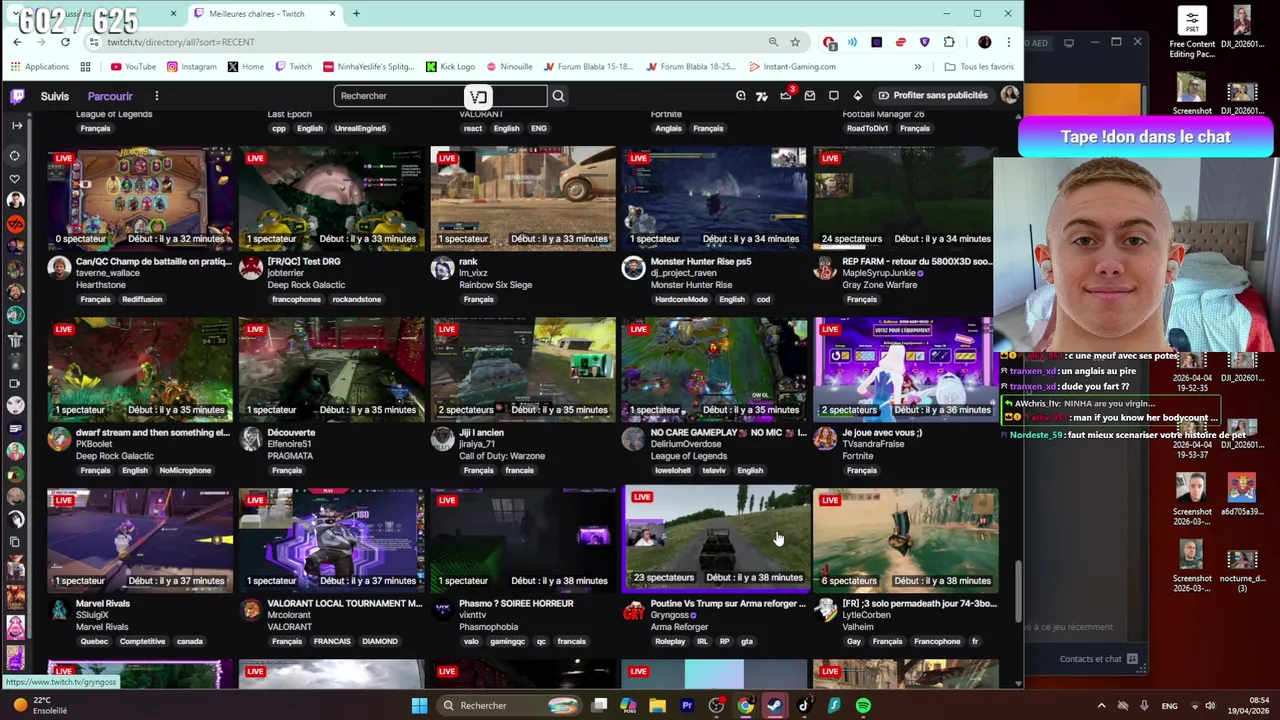The height and width of the screenshot is (720, 1280).
Task: Click the taskbar Rechercher search field
Action: click(x=510, y=706)
